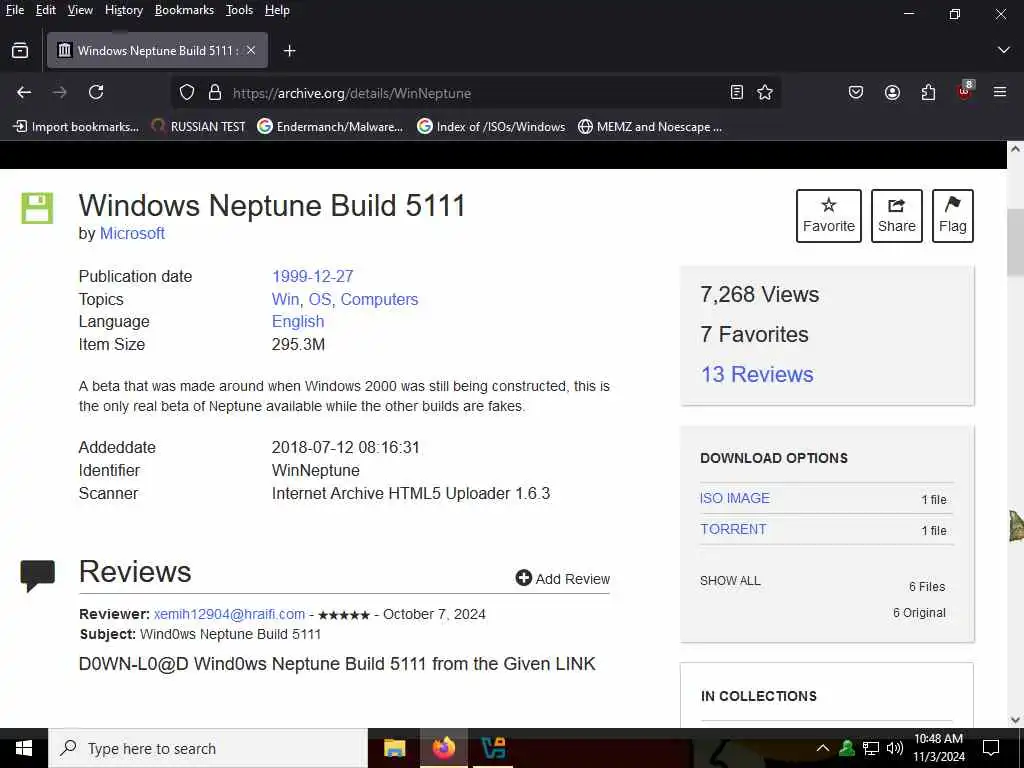Click the Share button
1024x768 pixels.
tap(897, 216)
